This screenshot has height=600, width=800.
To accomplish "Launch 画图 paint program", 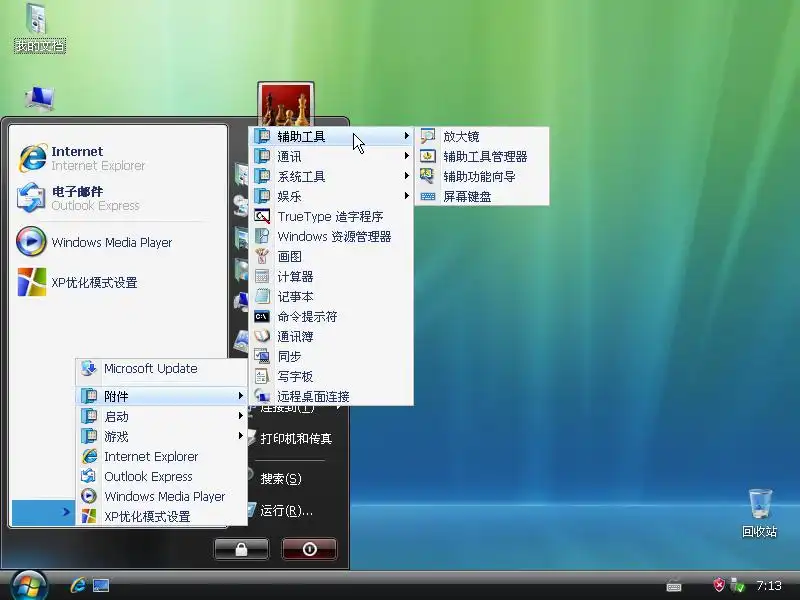I will tap(331, 256).
